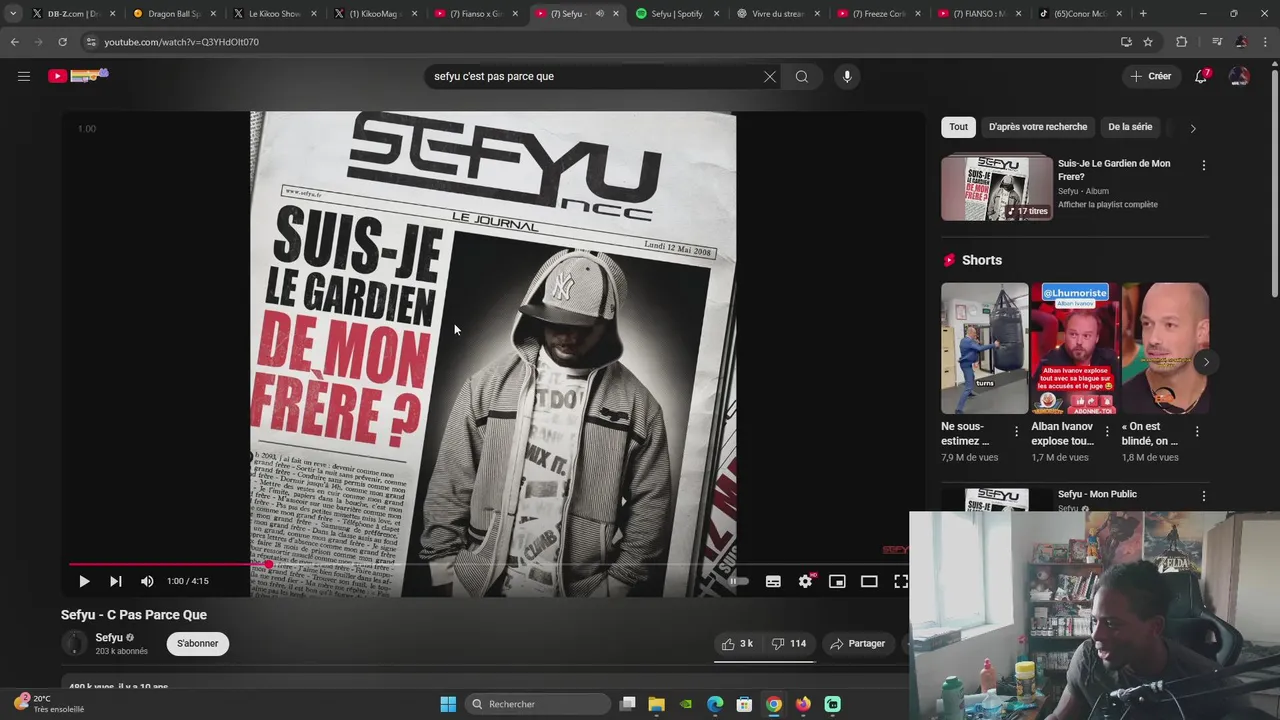
Task: Play the video
Action: point(84,581)
